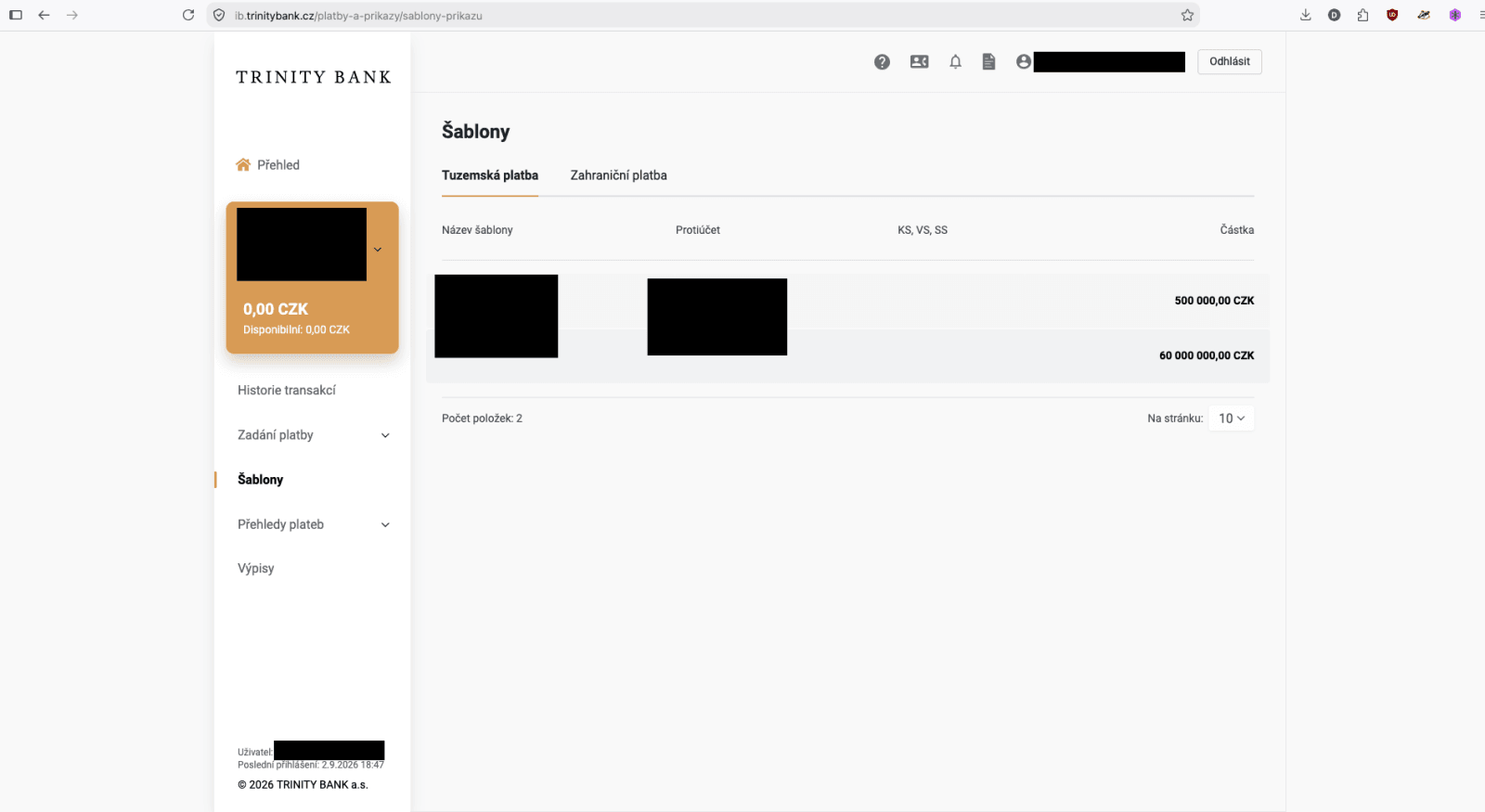Click the Částka column header

coord(1237,230)
